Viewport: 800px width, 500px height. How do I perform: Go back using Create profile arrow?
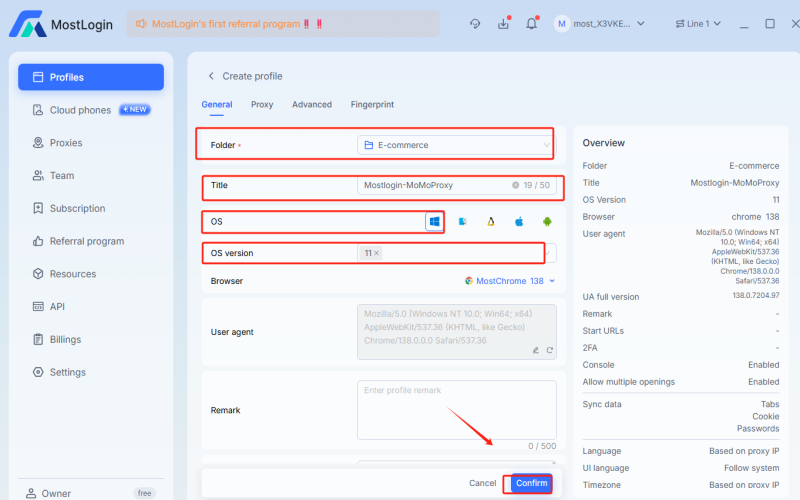pyautogui.click(x=211, y=76)
